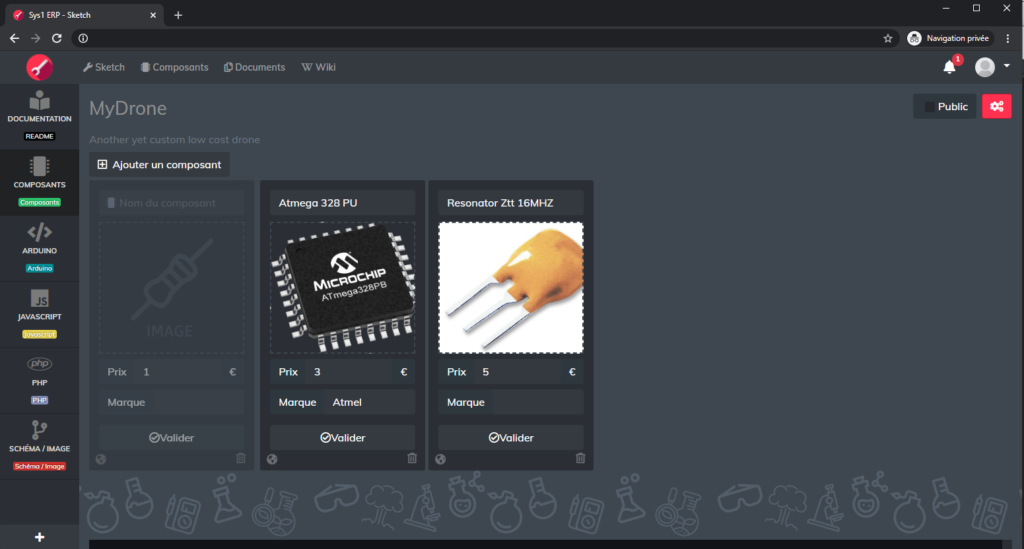Click the Marque field containing Atmel
Screen dimensions: 1024x549
(368, 402)
